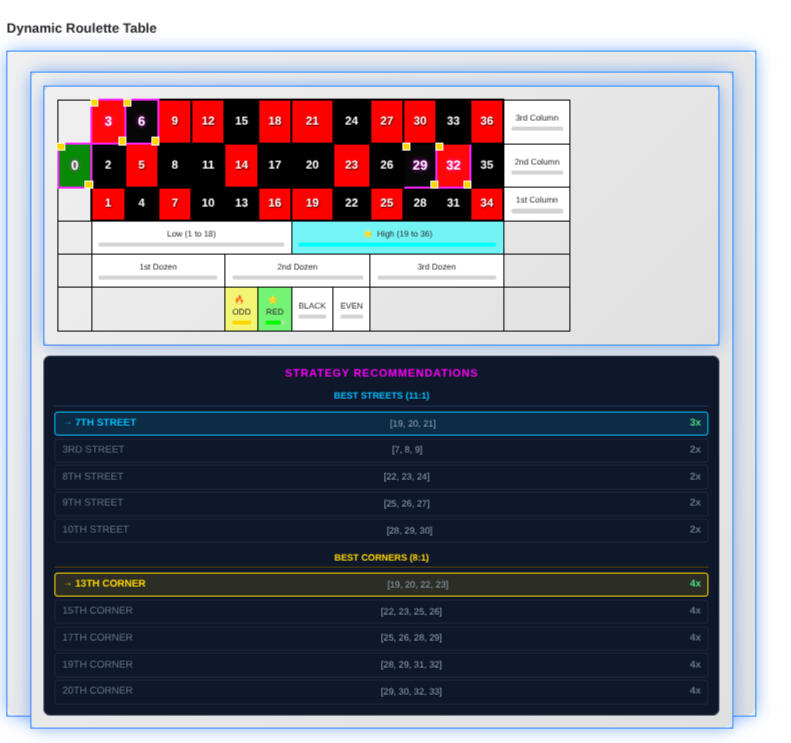The height and width of the screenshot is (743, 791).
Task: Select the RED bet with star icon
Action: 274,309
